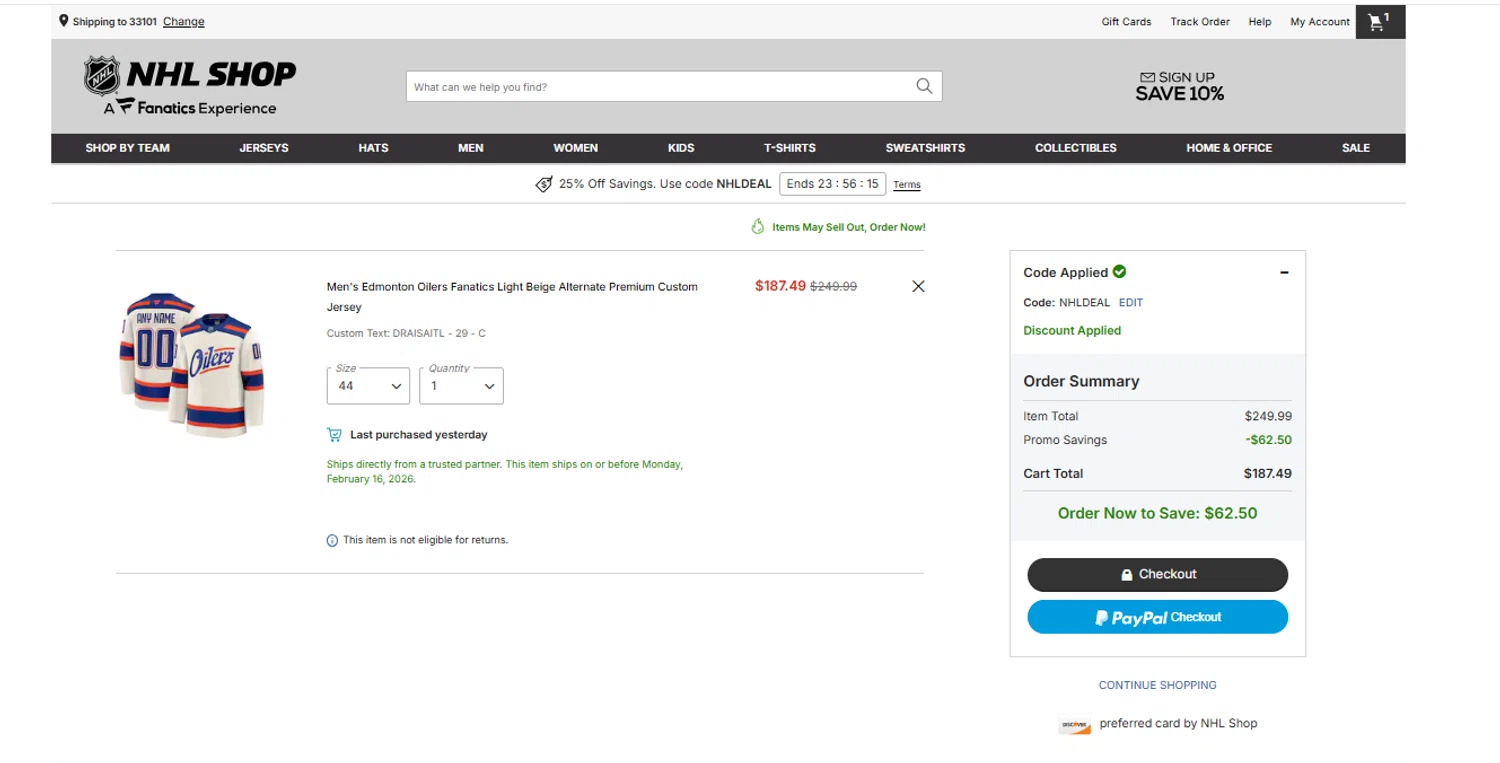The image size is (1500, 763).
Task: Click Continue Shopping link
Action: coord(1158,685)
